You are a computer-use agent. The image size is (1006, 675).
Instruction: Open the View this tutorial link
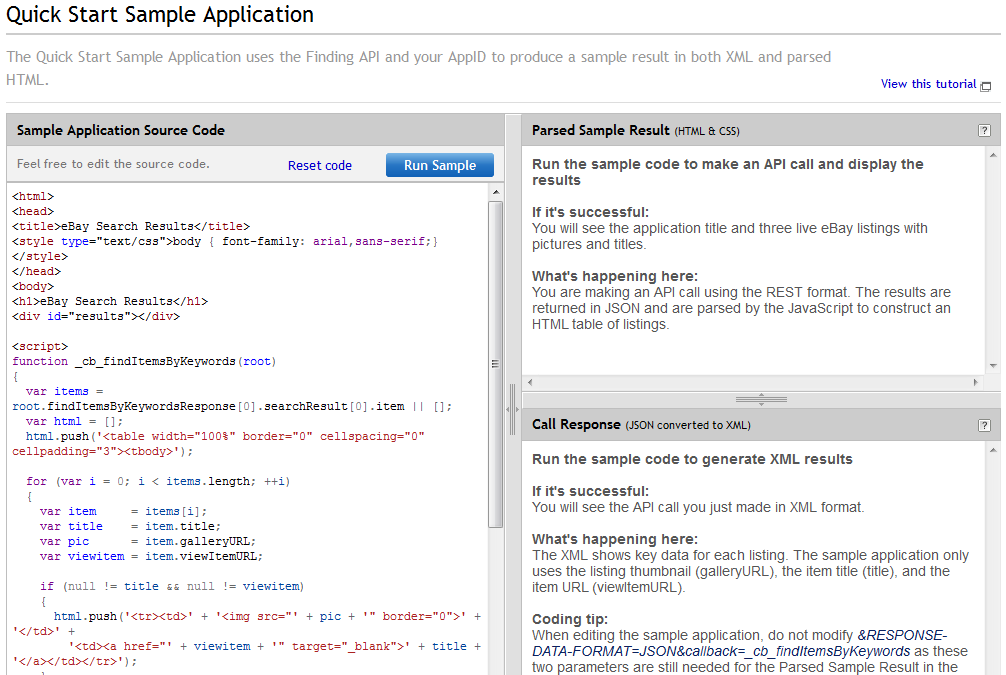click(928, 84)
